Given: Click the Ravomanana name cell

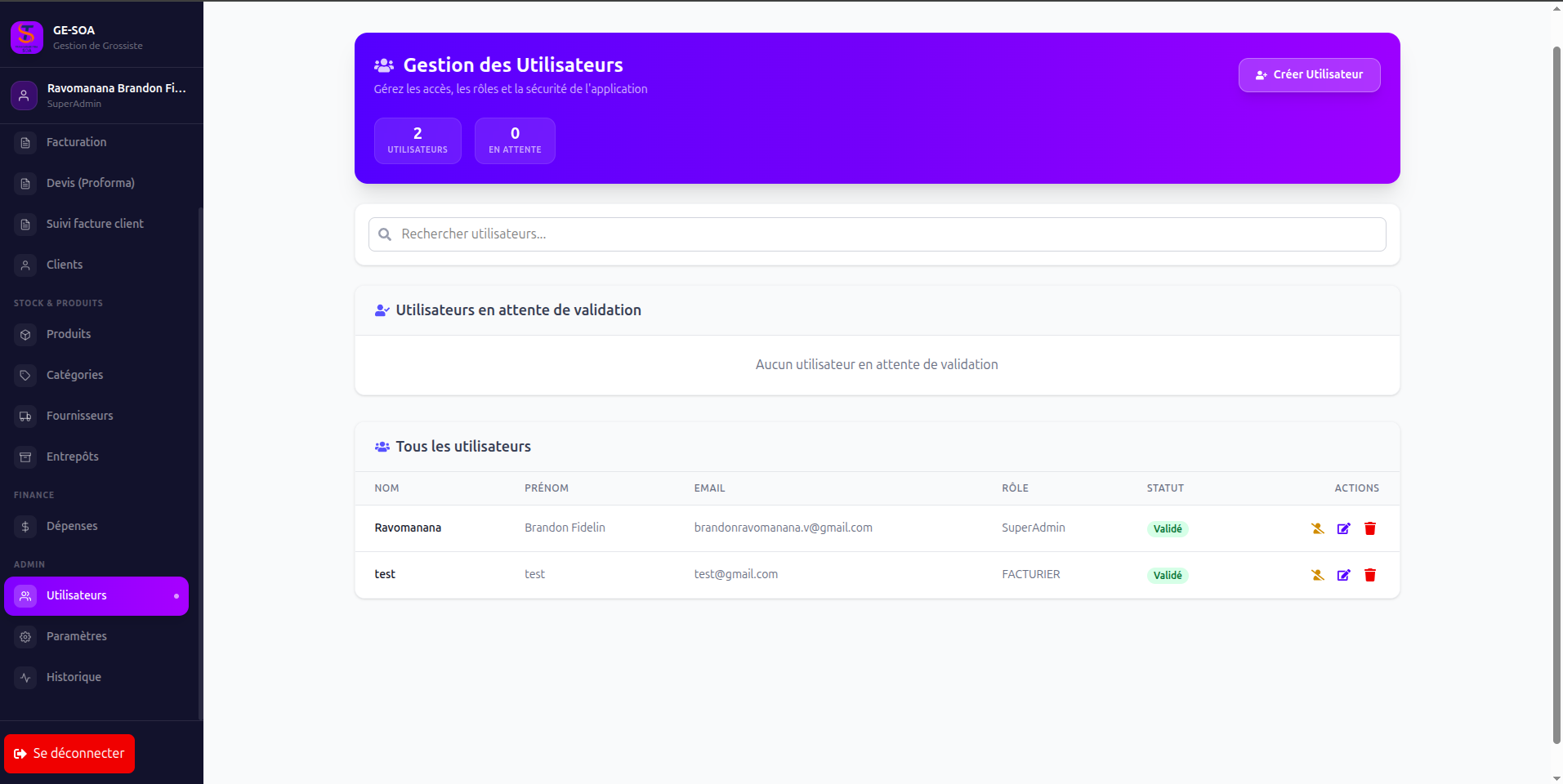Looking at the screenshot, I should pos(408,528).
